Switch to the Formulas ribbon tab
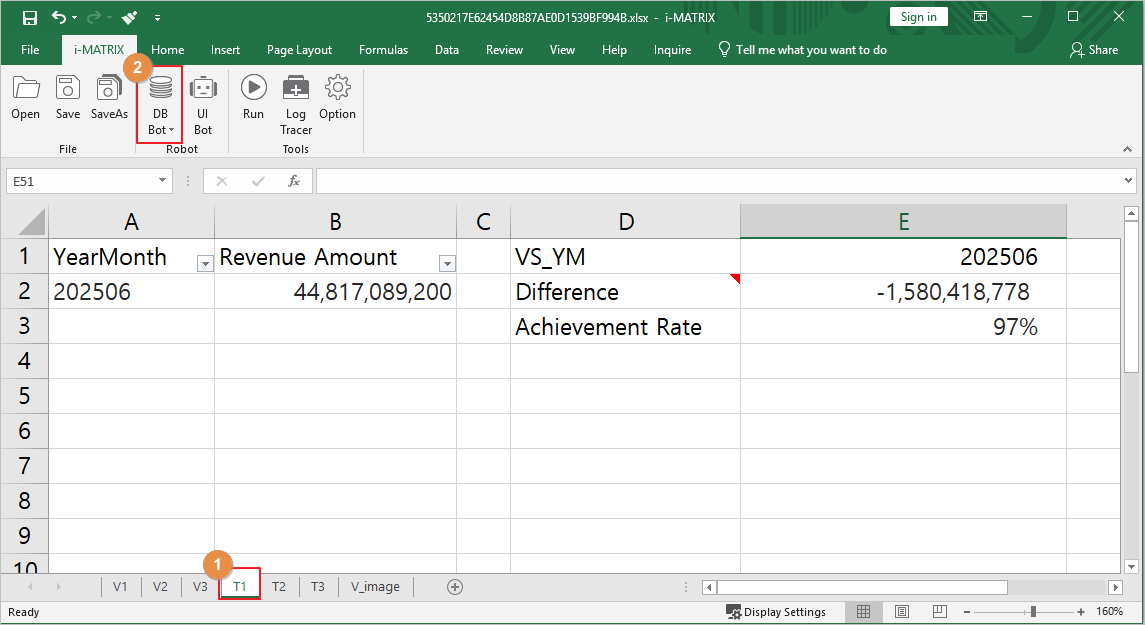This screenshot has width=1145, height=625. 383,50
